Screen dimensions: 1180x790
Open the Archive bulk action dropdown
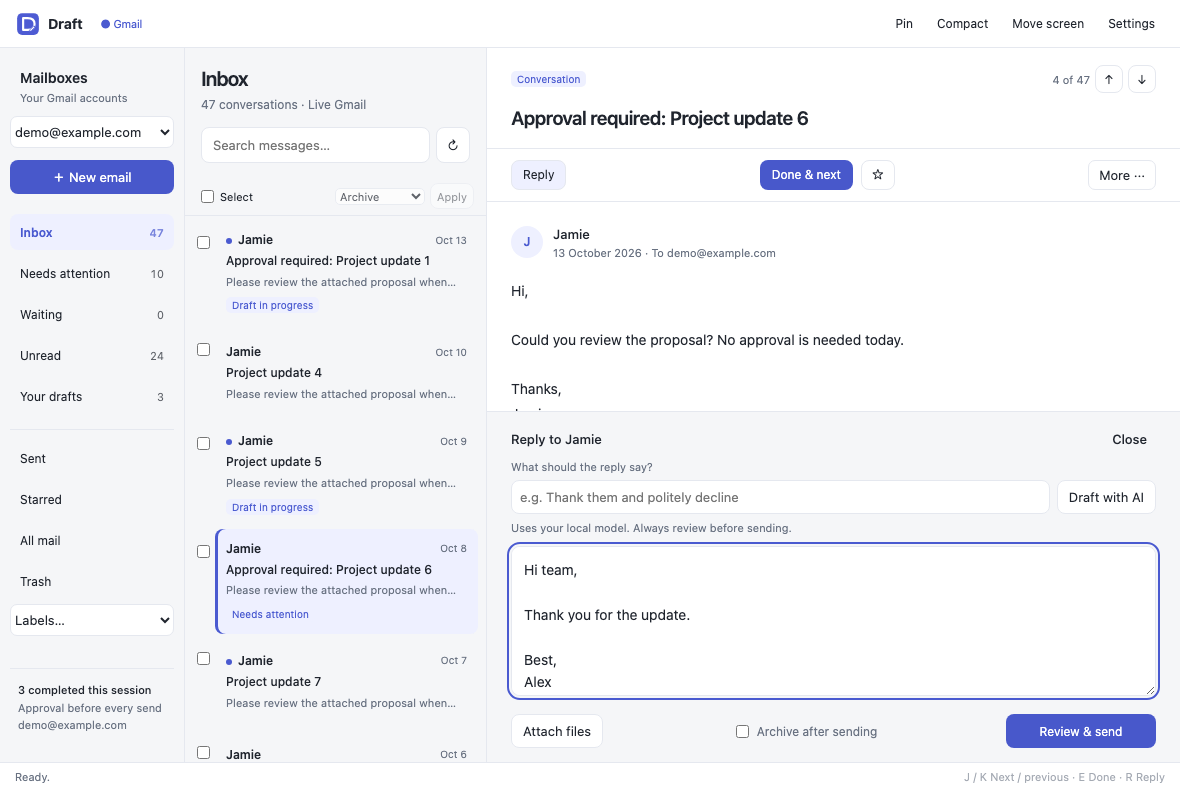(x=380, y=196)
